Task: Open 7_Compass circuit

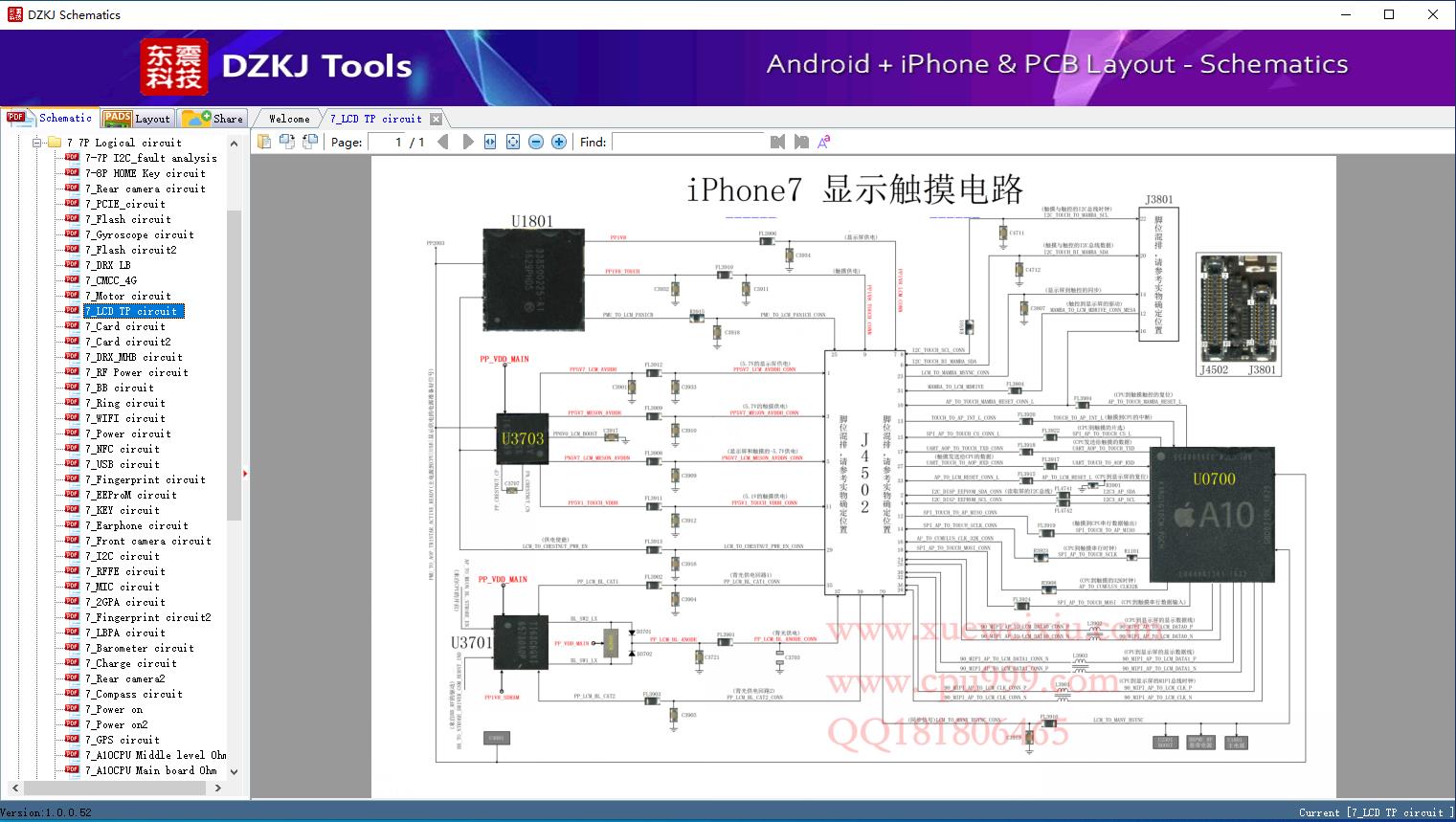Action: pos(133,694)
